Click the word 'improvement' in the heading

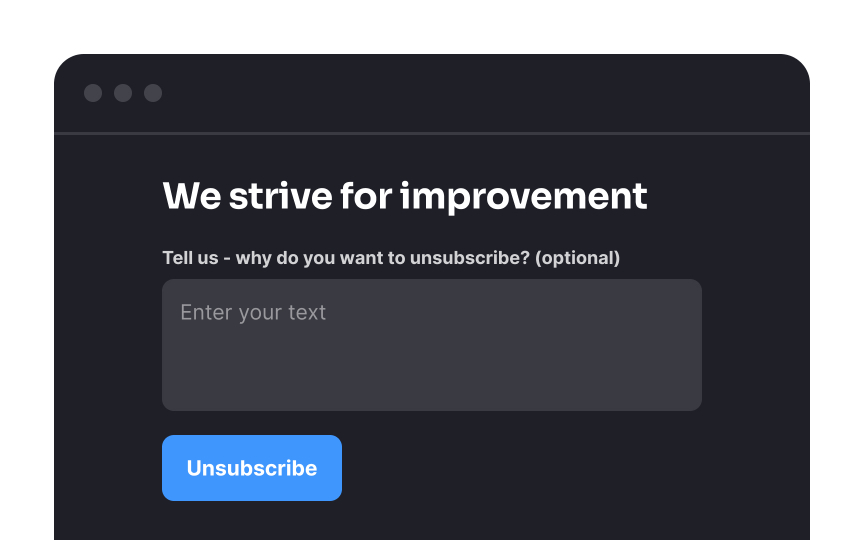(x=523, y=197)
